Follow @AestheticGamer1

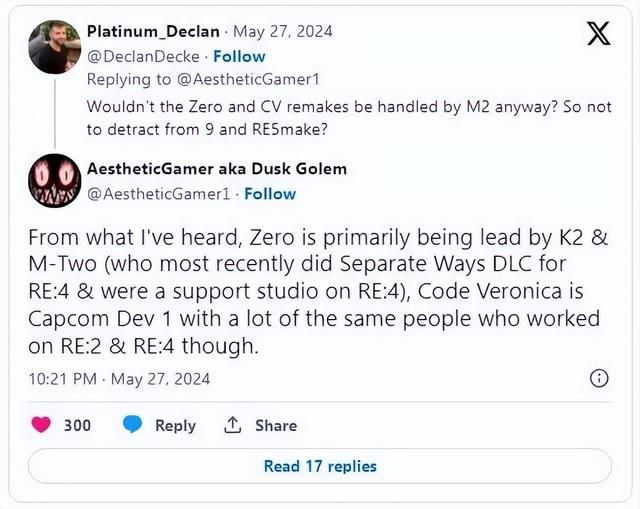[270, 192]
